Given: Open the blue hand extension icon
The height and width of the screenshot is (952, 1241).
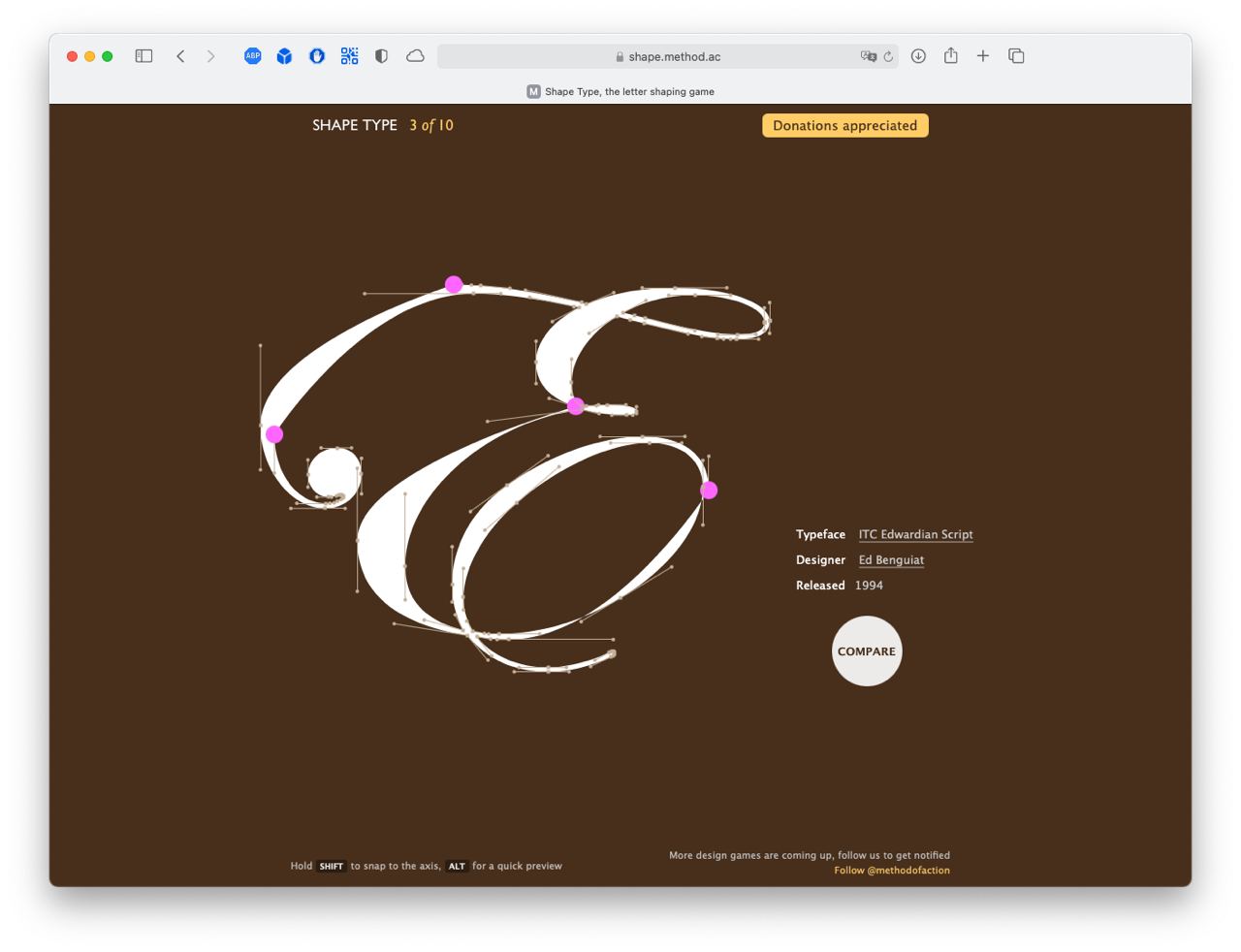Looking at the screenshot, I should 317,56.
